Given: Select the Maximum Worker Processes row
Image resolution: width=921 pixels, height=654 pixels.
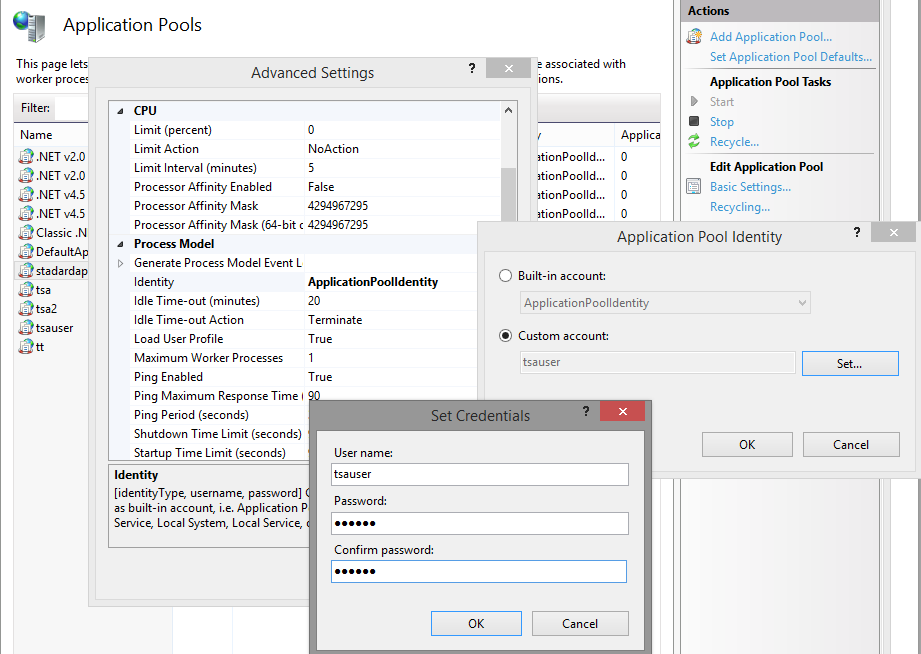Looking at the screenshot, I should click(303, 358).
